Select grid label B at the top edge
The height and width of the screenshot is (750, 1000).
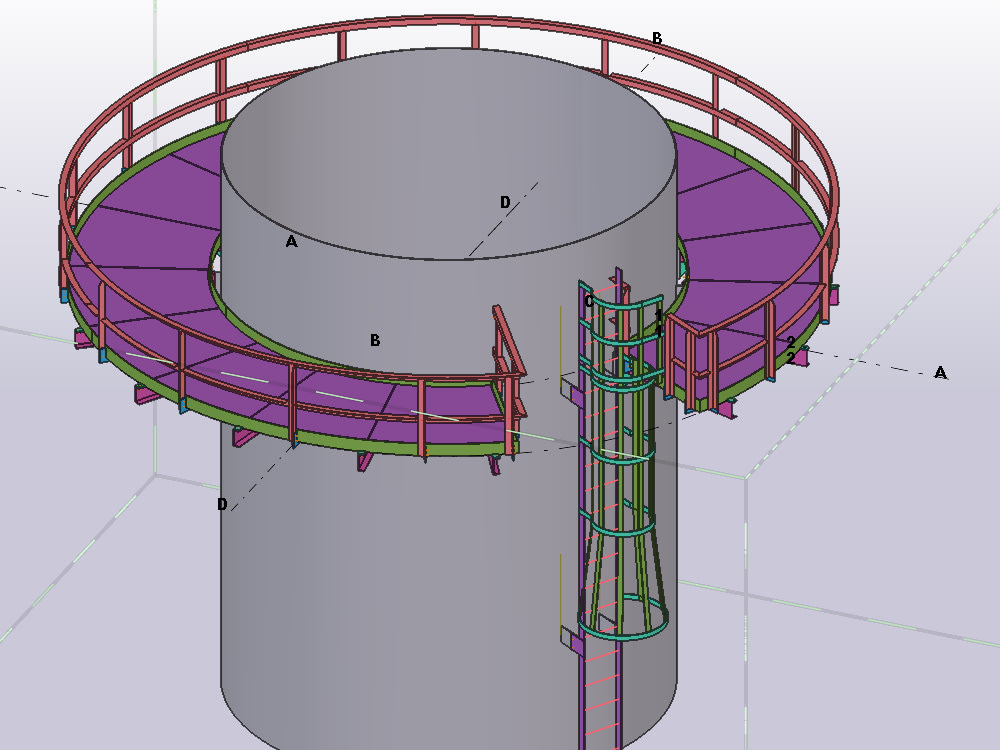[x=656, y=37]
